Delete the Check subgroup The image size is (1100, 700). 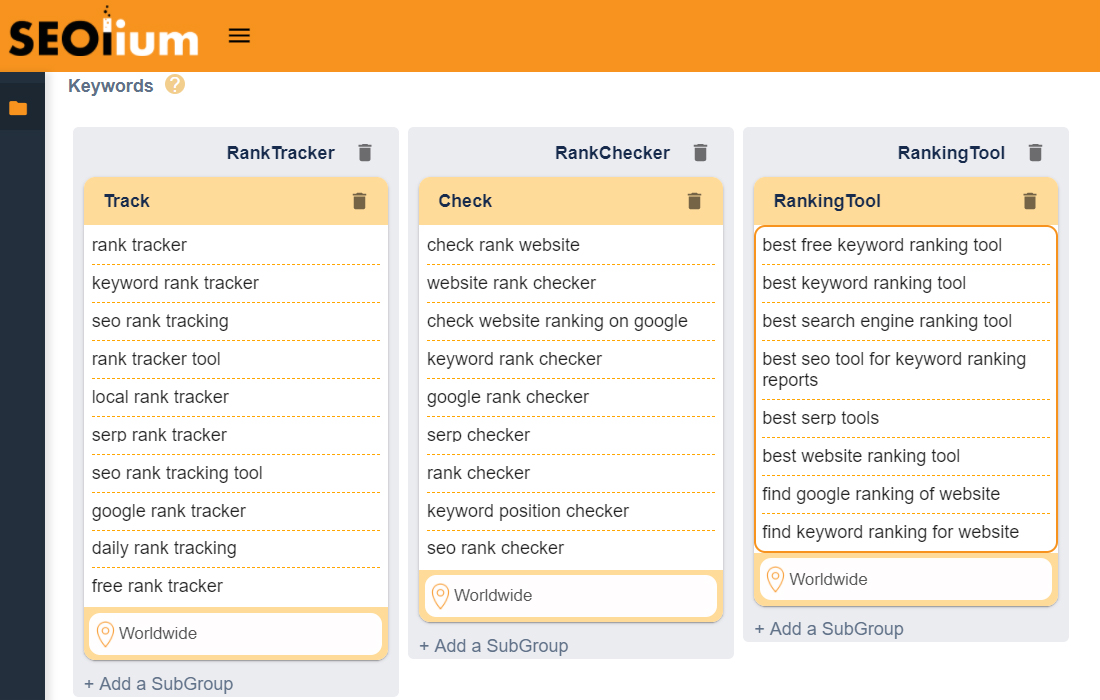(695, 201)
